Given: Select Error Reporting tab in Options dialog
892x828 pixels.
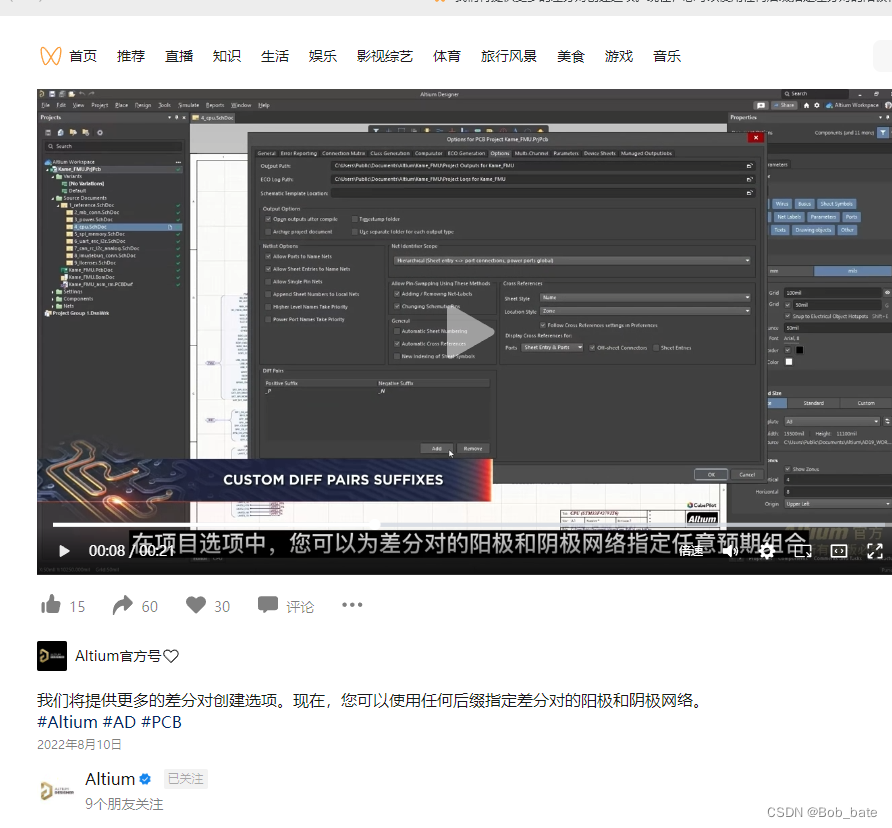Looking at the screenshot, I should [x=299, y=153].
